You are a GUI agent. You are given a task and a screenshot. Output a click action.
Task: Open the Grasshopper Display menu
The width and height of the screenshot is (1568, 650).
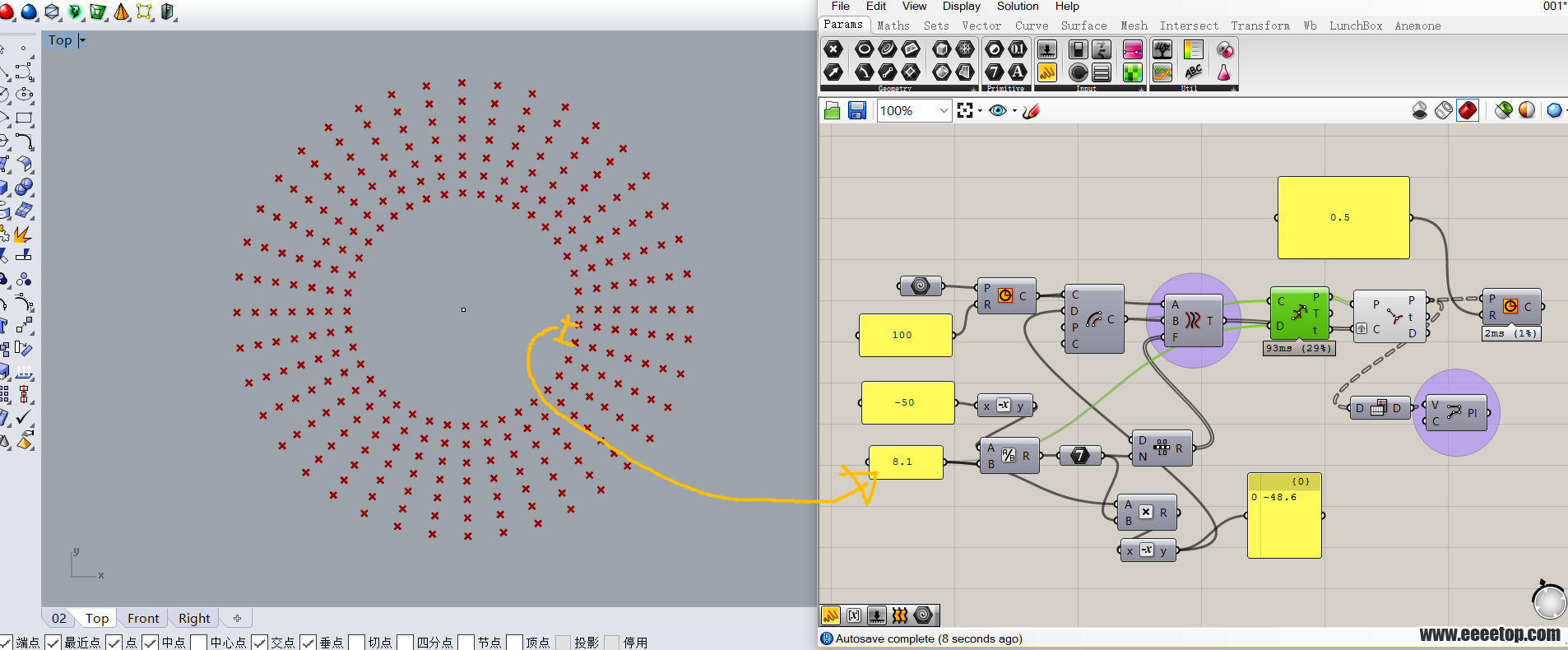pyautogui.click(x=961, y=6)
